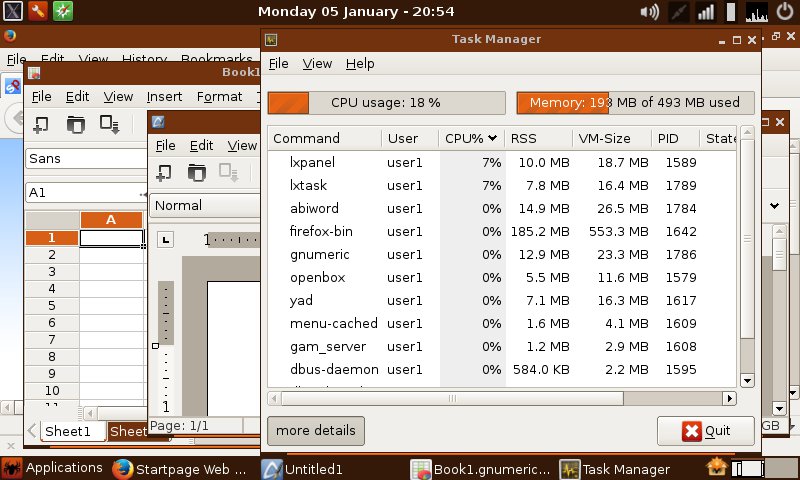
Task: Click the Open file icon in AbiWord toolbar
Action: pos(197,173)
